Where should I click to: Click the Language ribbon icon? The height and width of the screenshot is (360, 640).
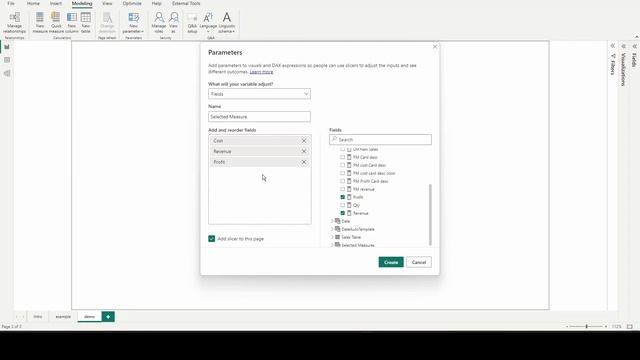(208, 22)
